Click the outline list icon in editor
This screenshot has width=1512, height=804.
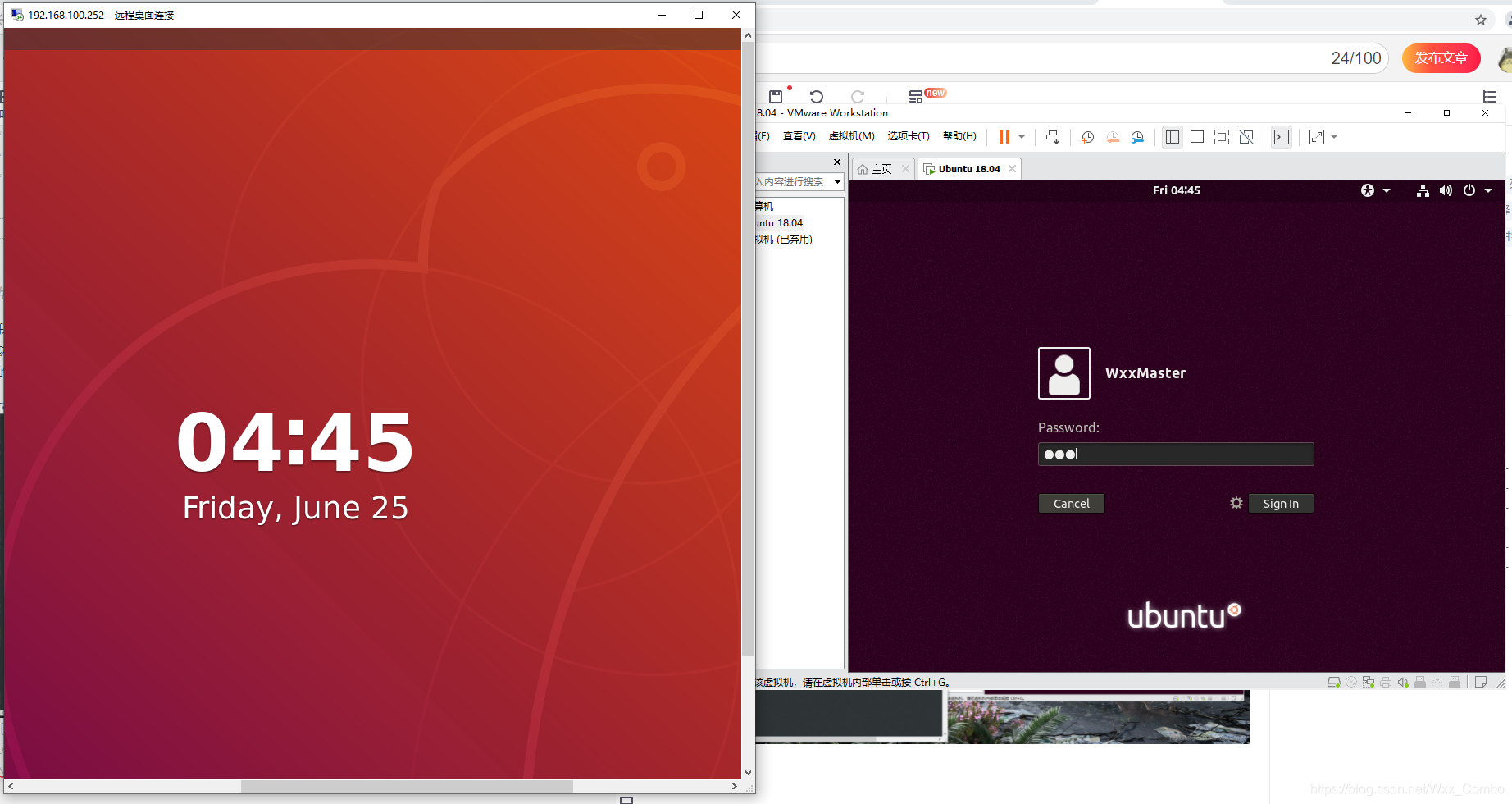click(x=1490, y=97)
